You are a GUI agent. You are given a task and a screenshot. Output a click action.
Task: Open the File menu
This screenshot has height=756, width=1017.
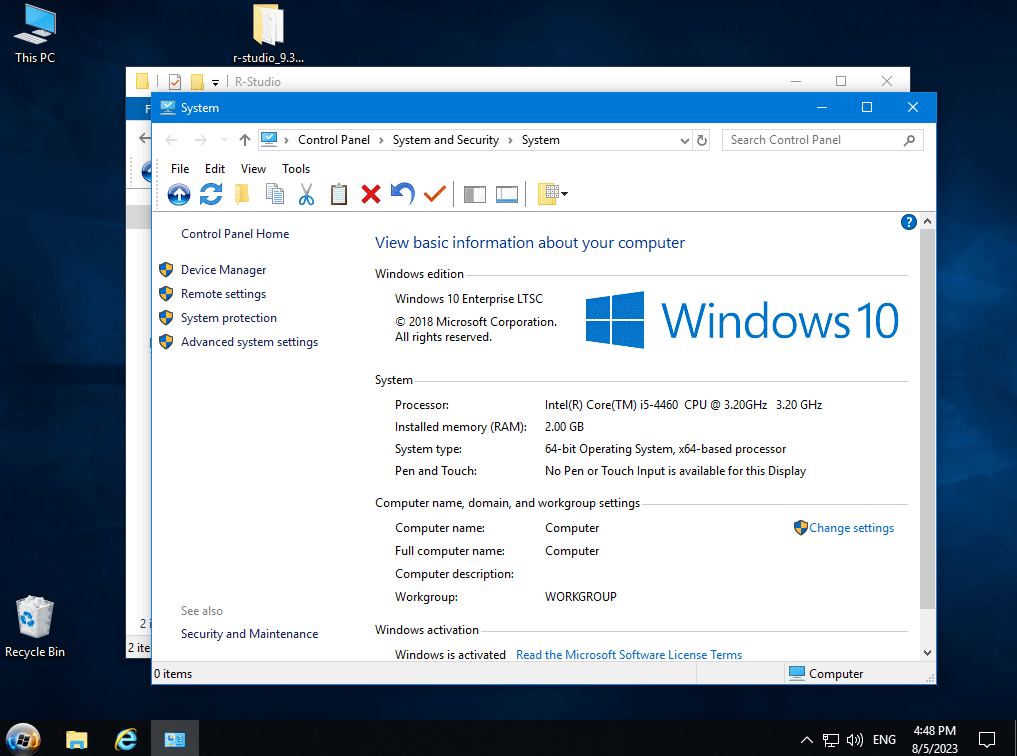click(x=180, y=169)
